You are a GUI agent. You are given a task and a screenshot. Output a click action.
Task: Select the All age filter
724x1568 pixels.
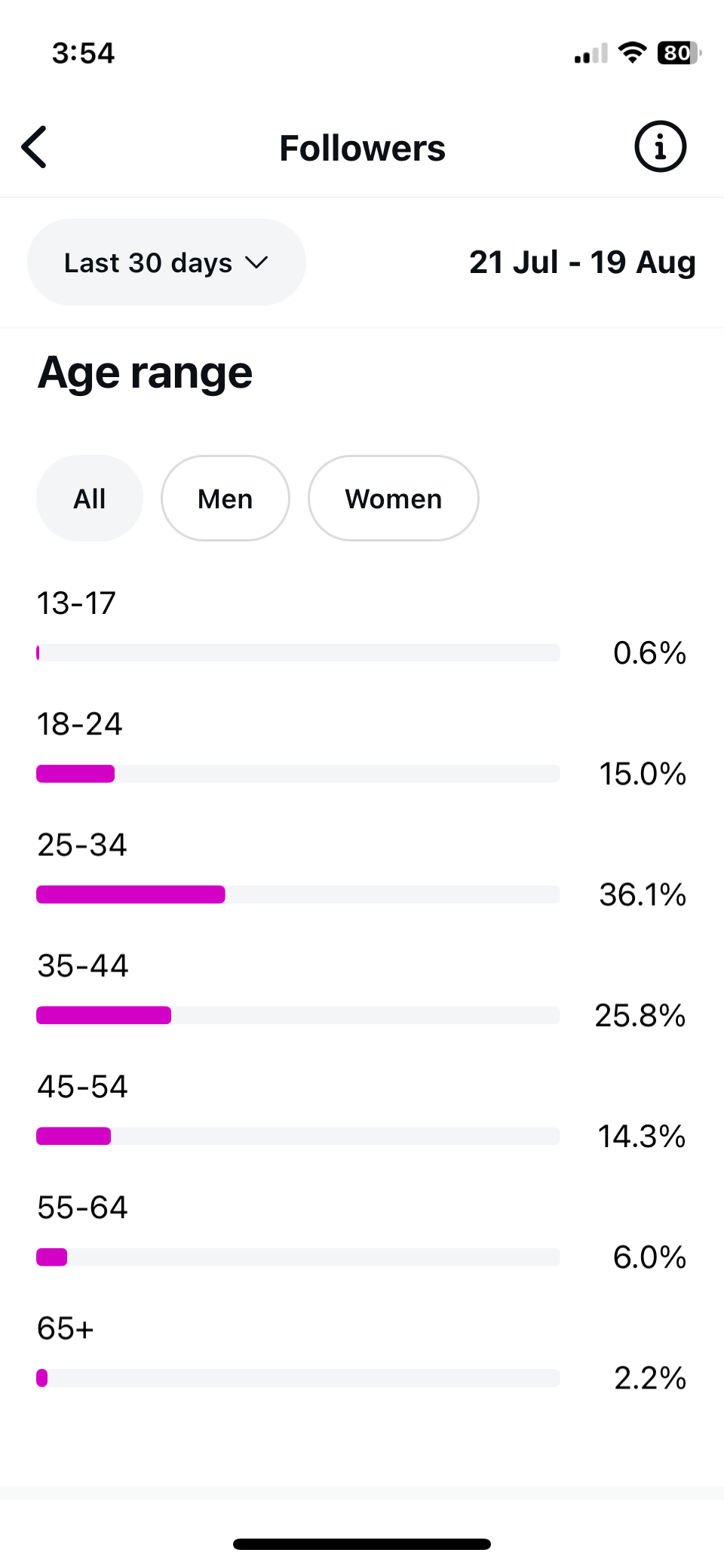90,499
